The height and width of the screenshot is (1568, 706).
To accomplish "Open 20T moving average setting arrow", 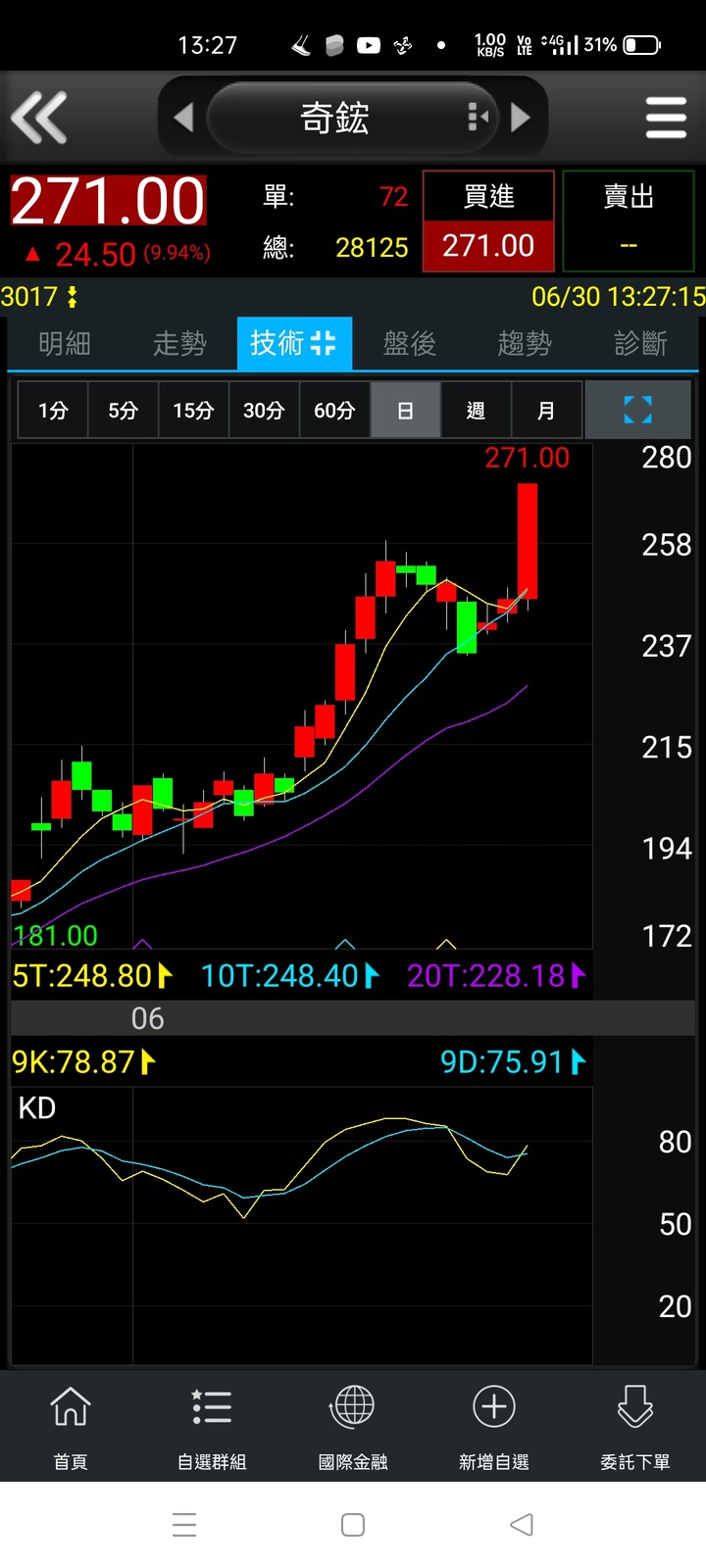I will click(578, 975).
